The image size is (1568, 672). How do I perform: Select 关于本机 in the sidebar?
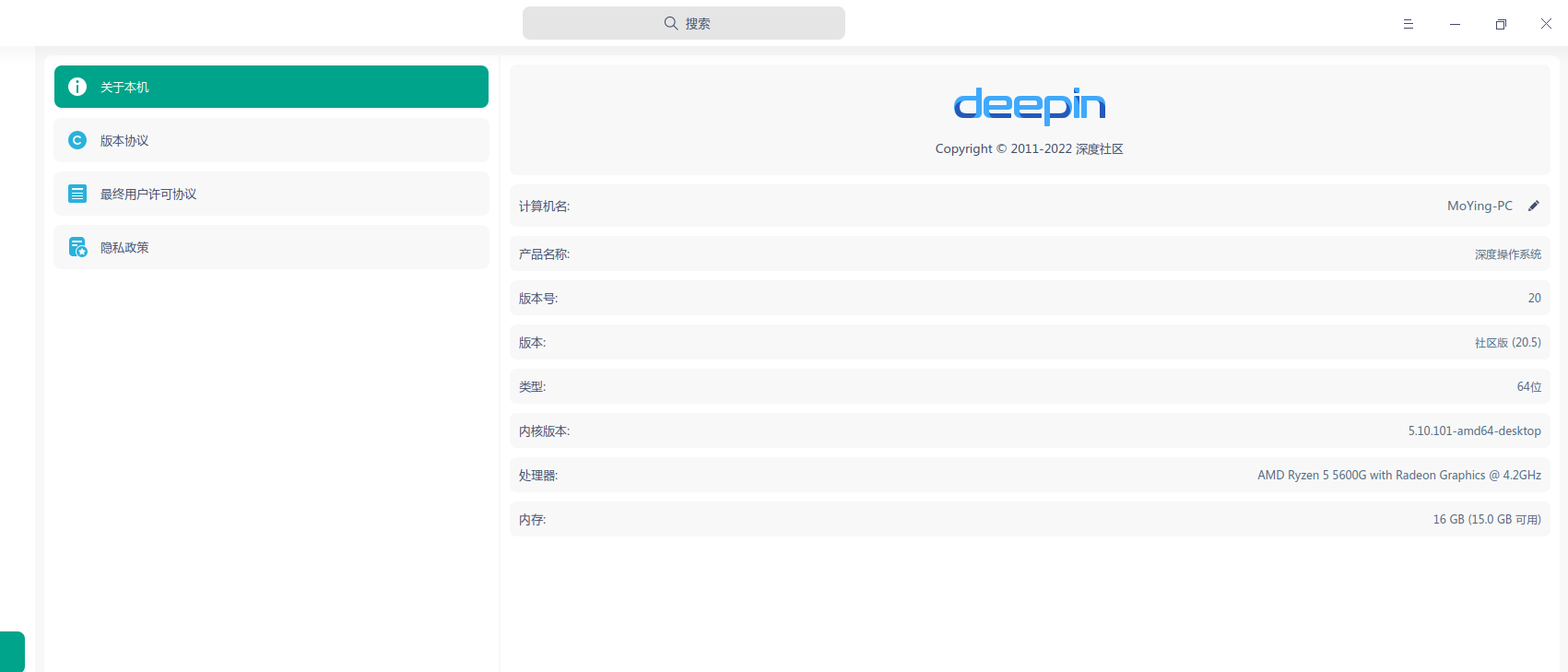point(271,87)
